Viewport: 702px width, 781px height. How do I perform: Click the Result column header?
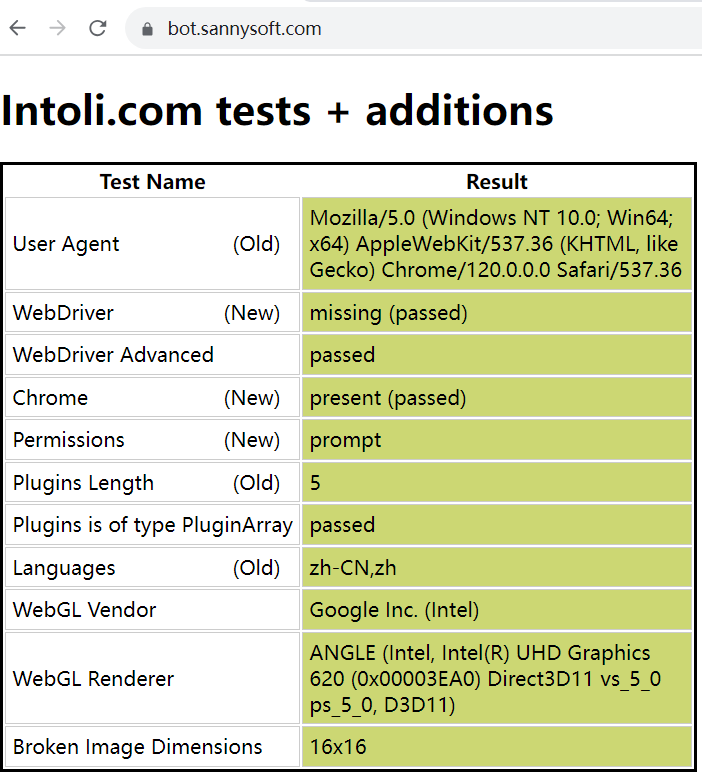point(497,182)
